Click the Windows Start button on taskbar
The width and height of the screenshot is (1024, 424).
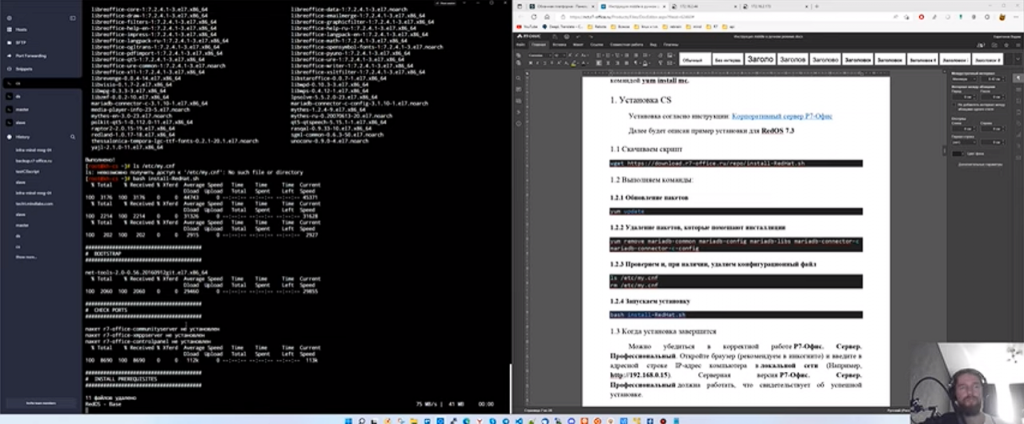(x=349, y=420)
